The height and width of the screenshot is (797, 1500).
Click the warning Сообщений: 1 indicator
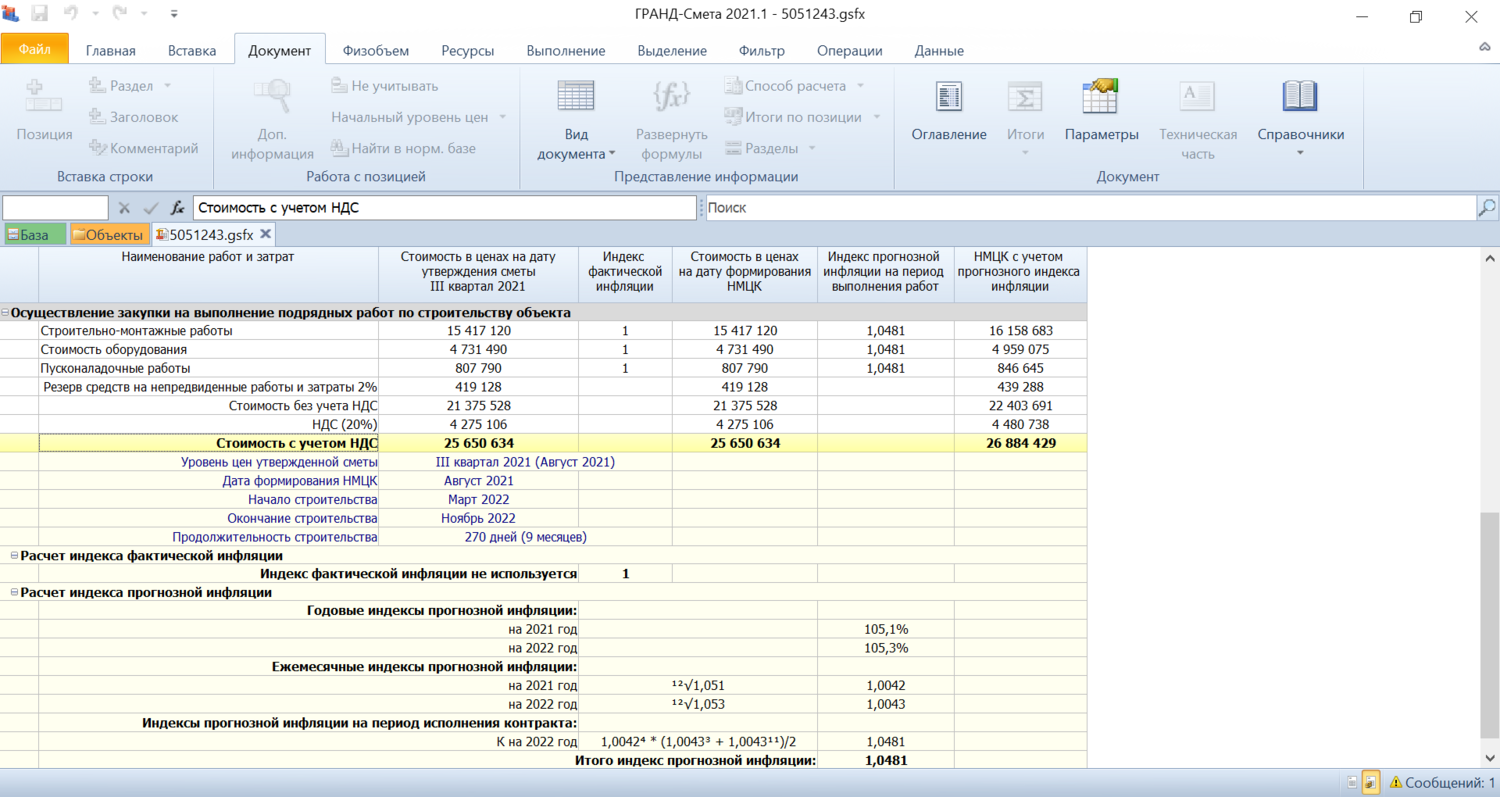click(x=1442, y=782)
